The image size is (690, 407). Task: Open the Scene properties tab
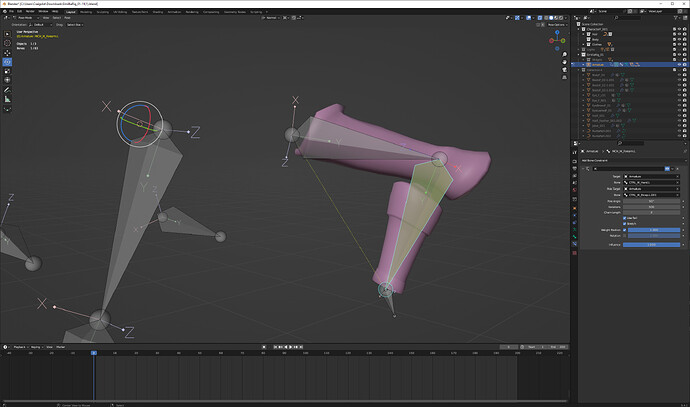574,183
